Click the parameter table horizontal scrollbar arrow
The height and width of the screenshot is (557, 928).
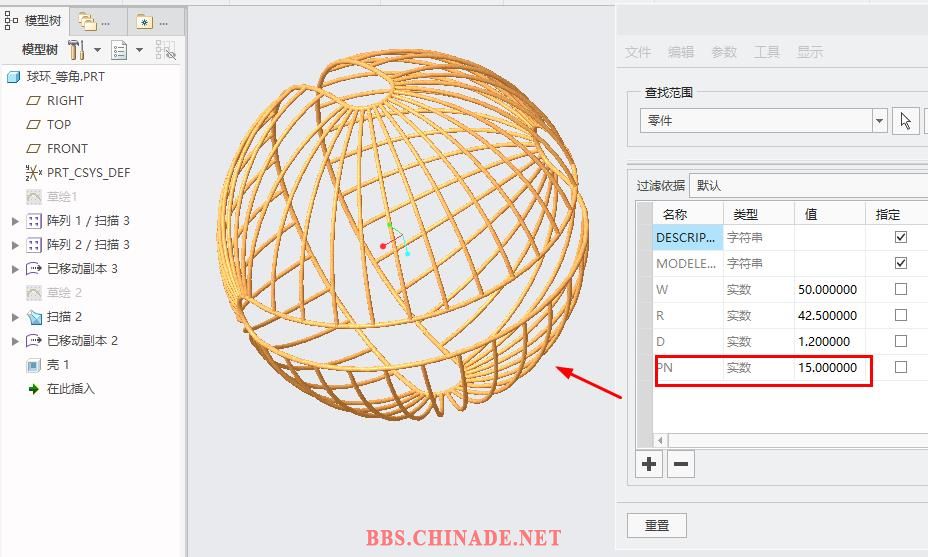(660, 440)
